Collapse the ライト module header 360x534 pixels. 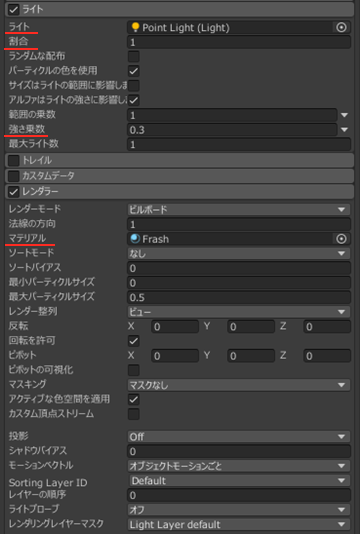179,10
